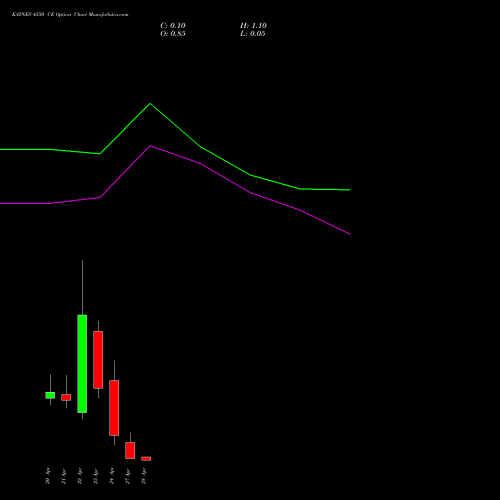Click the small red candlestick for 21 Apr

tap(66, 397)
